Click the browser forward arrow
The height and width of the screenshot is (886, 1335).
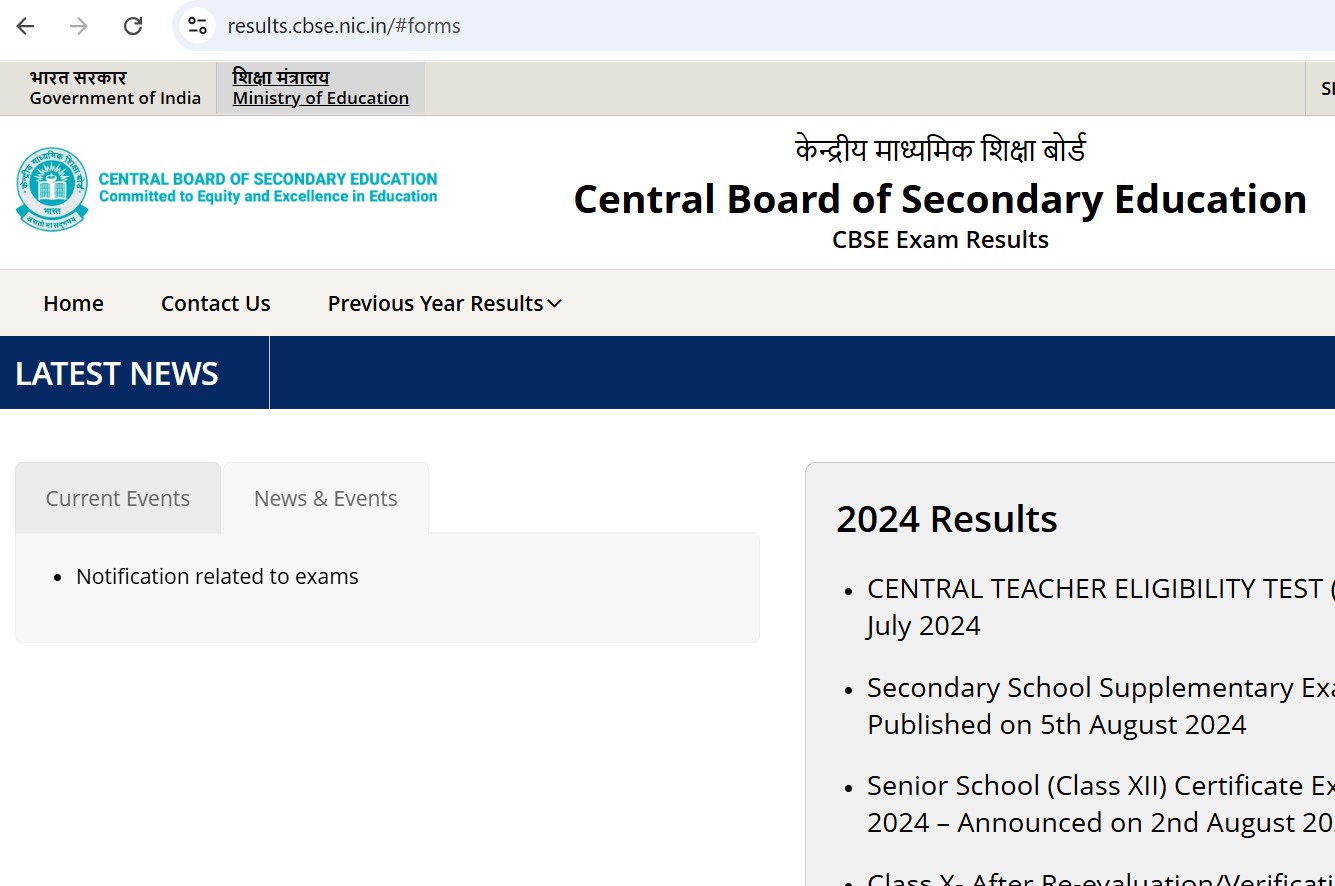tap(79, 26)
